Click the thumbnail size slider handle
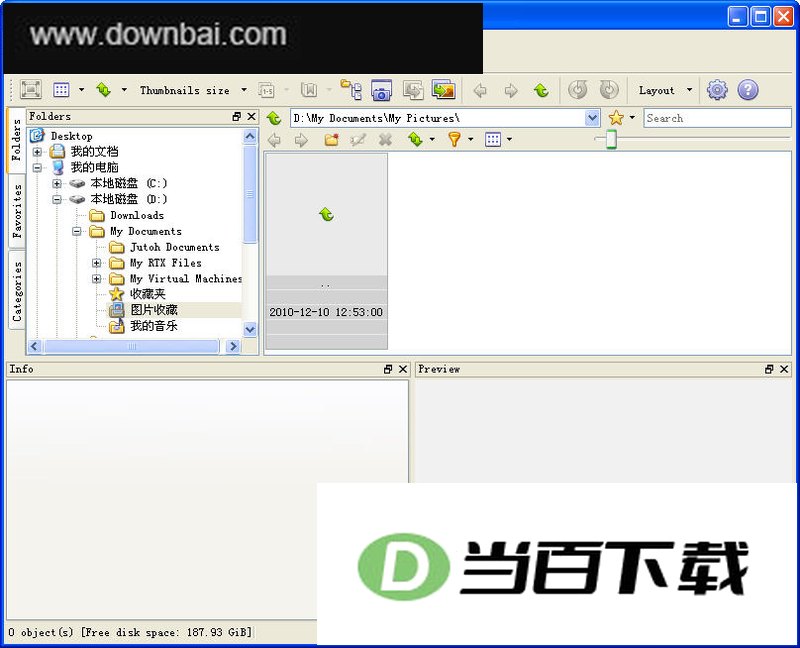This screenshot has width=800, height=648. (x=611, y=139)
